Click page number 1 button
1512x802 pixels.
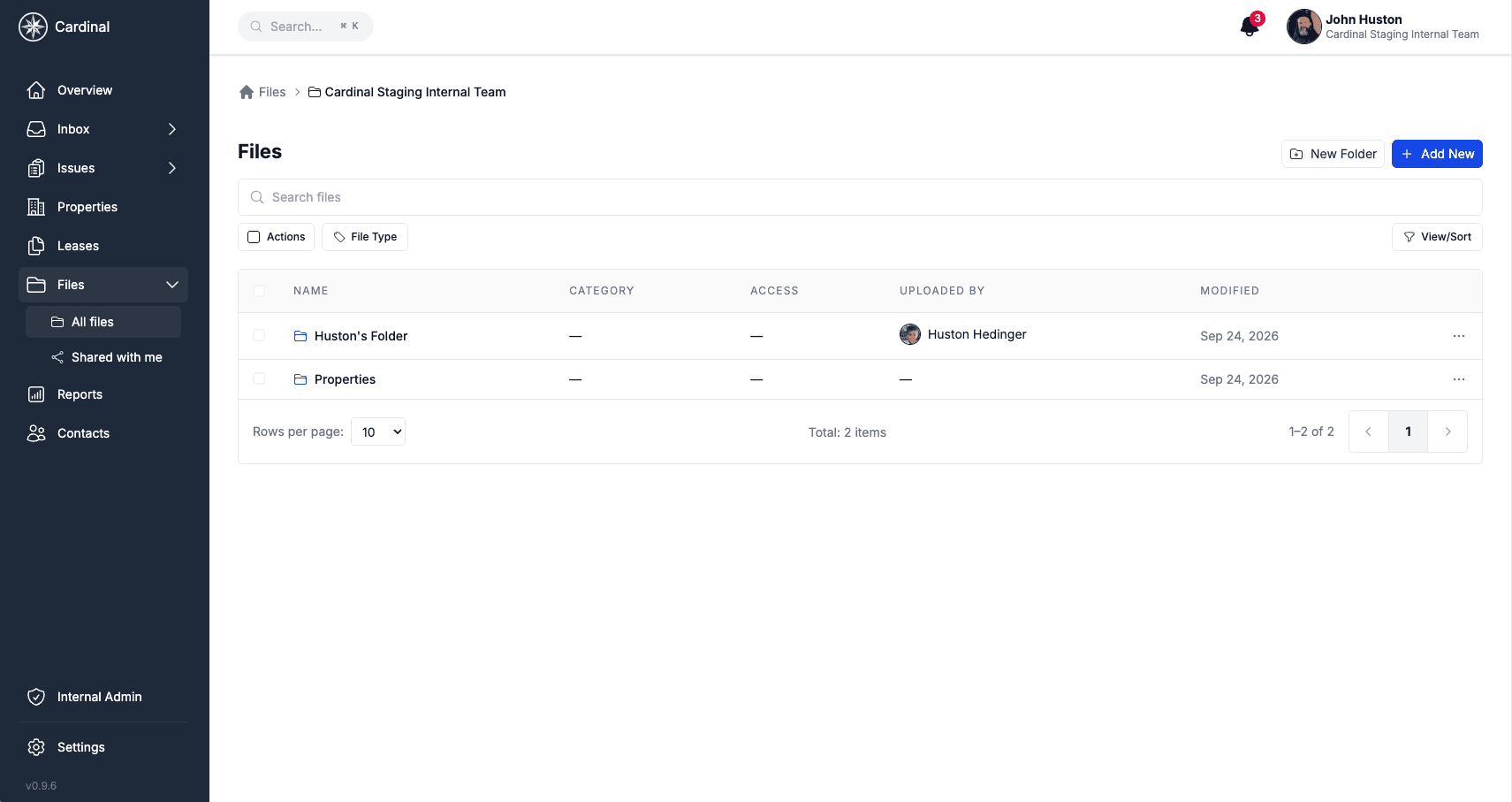tap(1409, 432)
